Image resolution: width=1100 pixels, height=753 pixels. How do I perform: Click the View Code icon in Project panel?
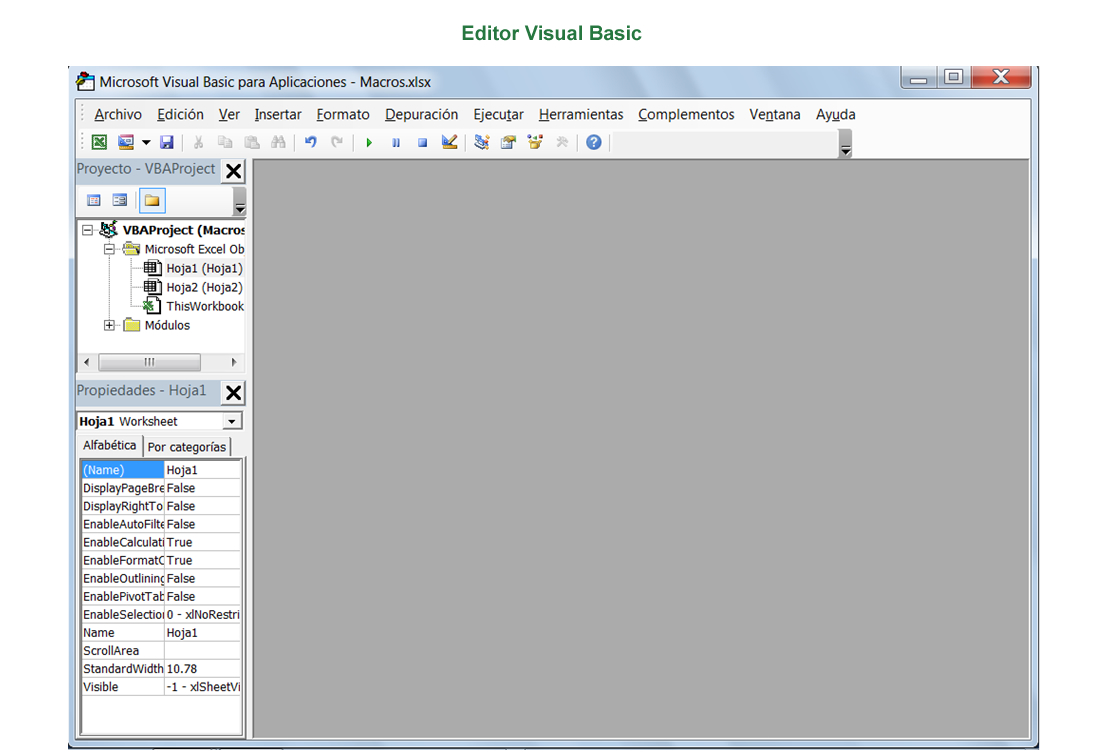[93, 201]
